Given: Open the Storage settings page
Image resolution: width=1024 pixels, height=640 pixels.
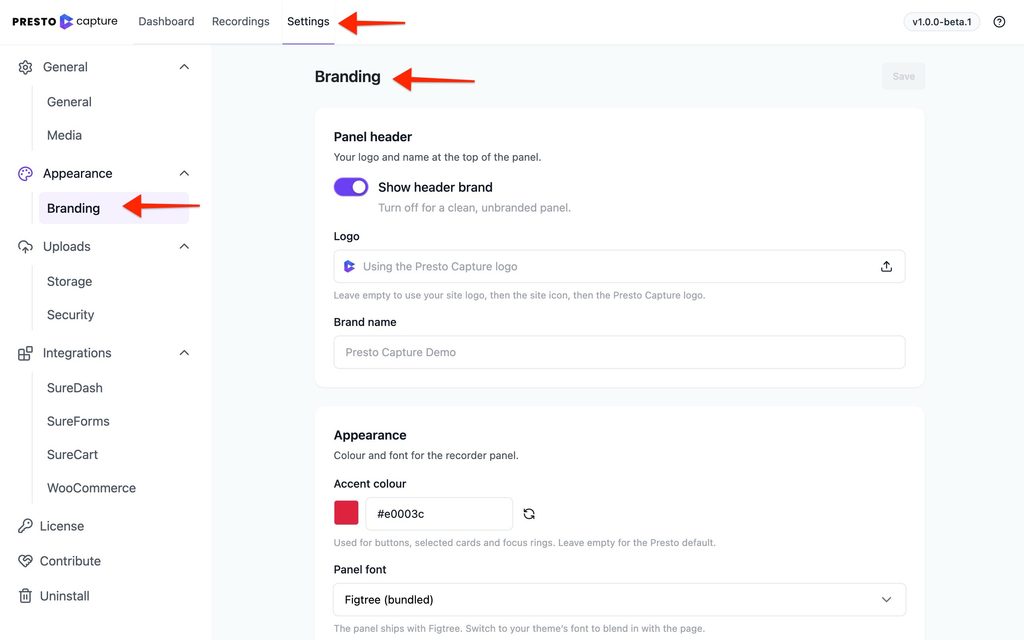Looking at the screenshot, I should (x=69, y=281).
